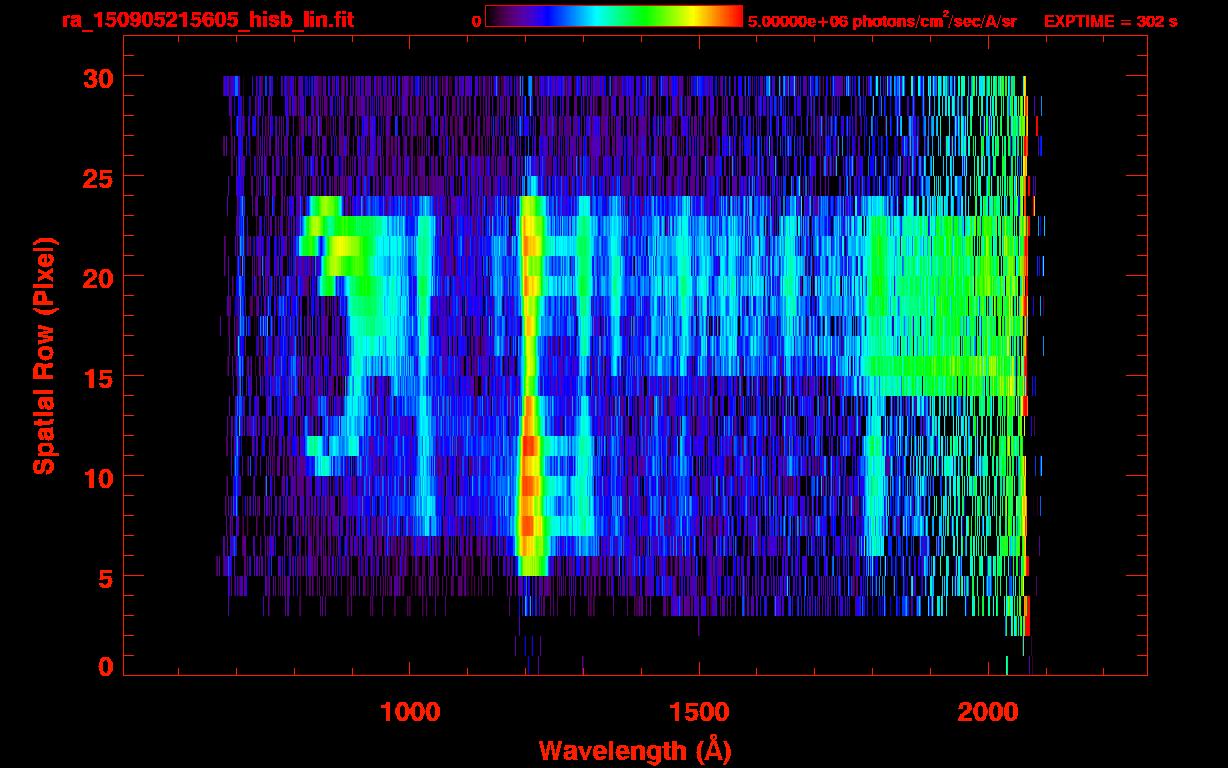Click the Spatial Row (Pixel) axis label
Viewport: 1228px width, 768px height.
44,356
